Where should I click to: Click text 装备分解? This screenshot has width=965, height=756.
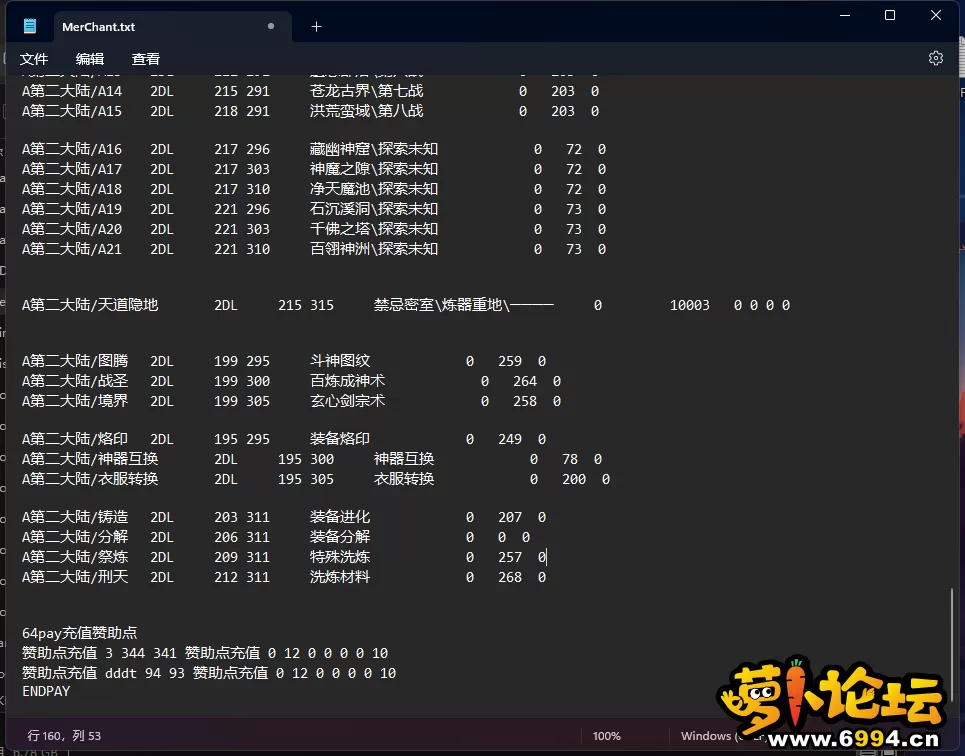[340, 537]
